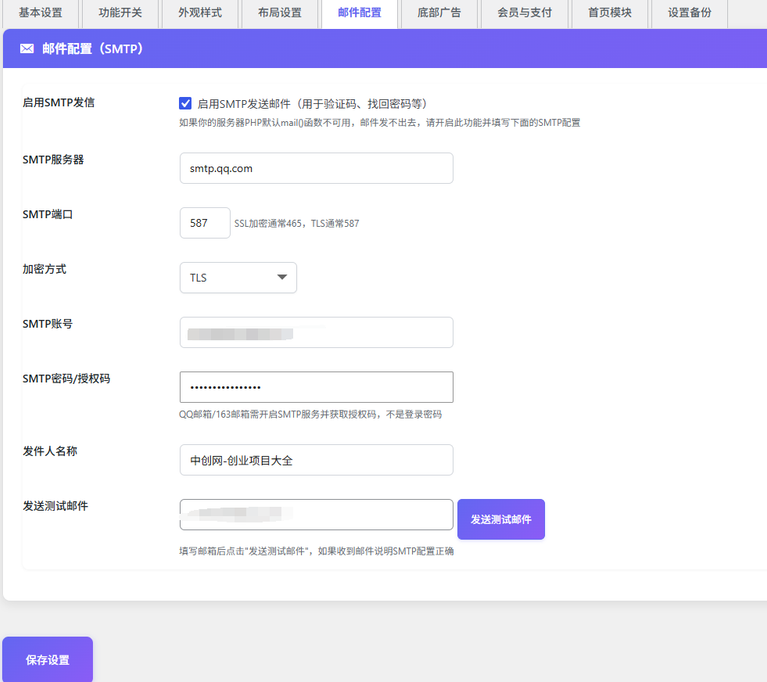Click the SMTP账号 input field
Screen dimensions: 767x682
316,333
